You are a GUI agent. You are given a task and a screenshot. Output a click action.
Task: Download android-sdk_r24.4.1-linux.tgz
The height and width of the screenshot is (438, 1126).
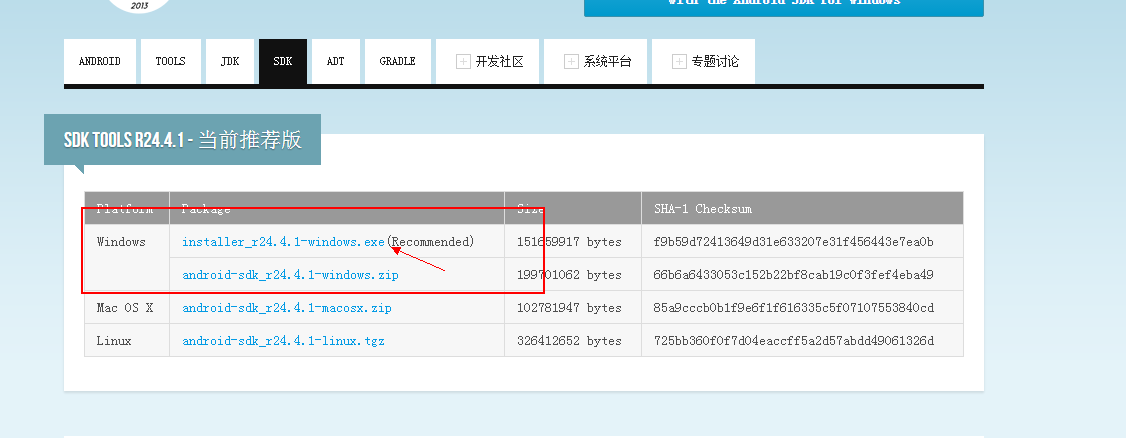click(284, 341)
